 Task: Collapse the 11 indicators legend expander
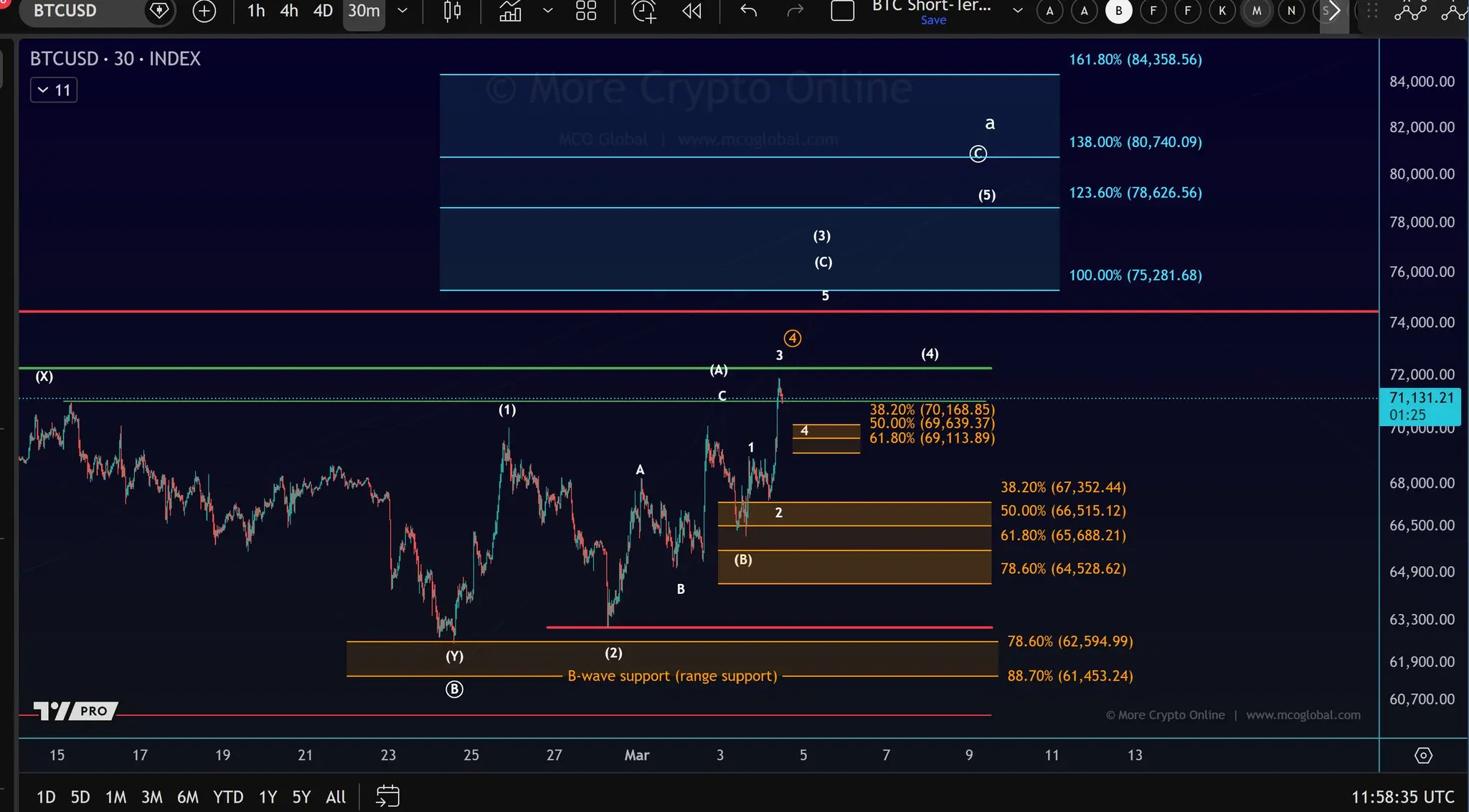click(x=54, y=90)
